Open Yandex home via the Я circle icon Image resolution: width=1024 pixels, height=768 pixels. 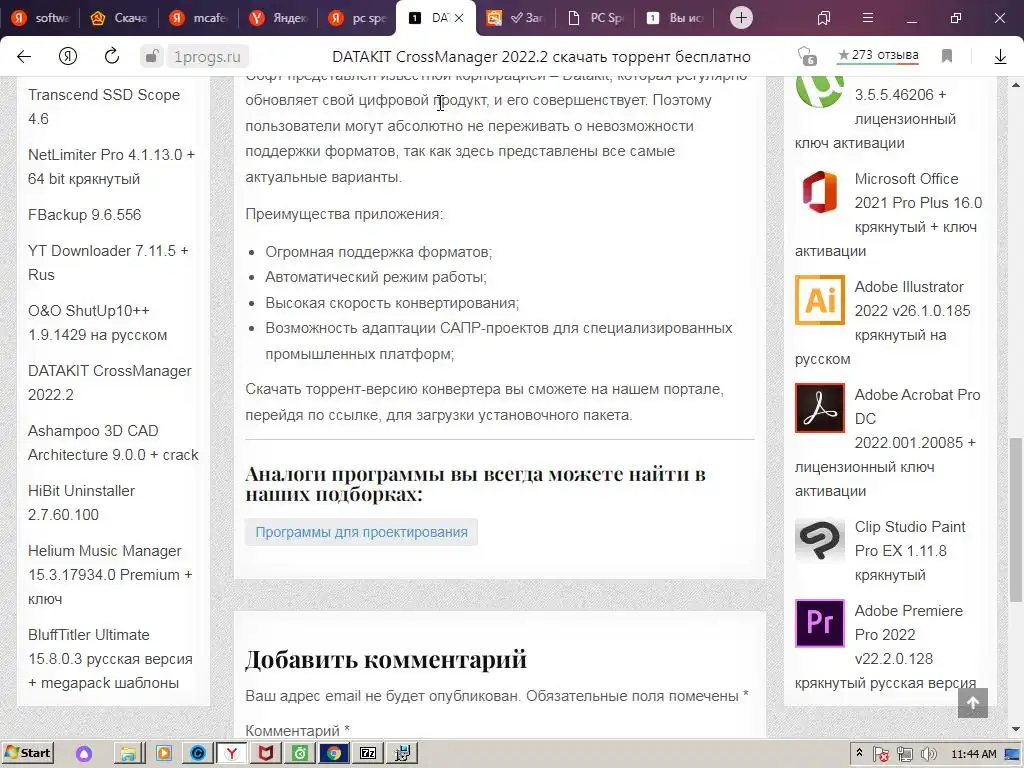tap(68, 57)
